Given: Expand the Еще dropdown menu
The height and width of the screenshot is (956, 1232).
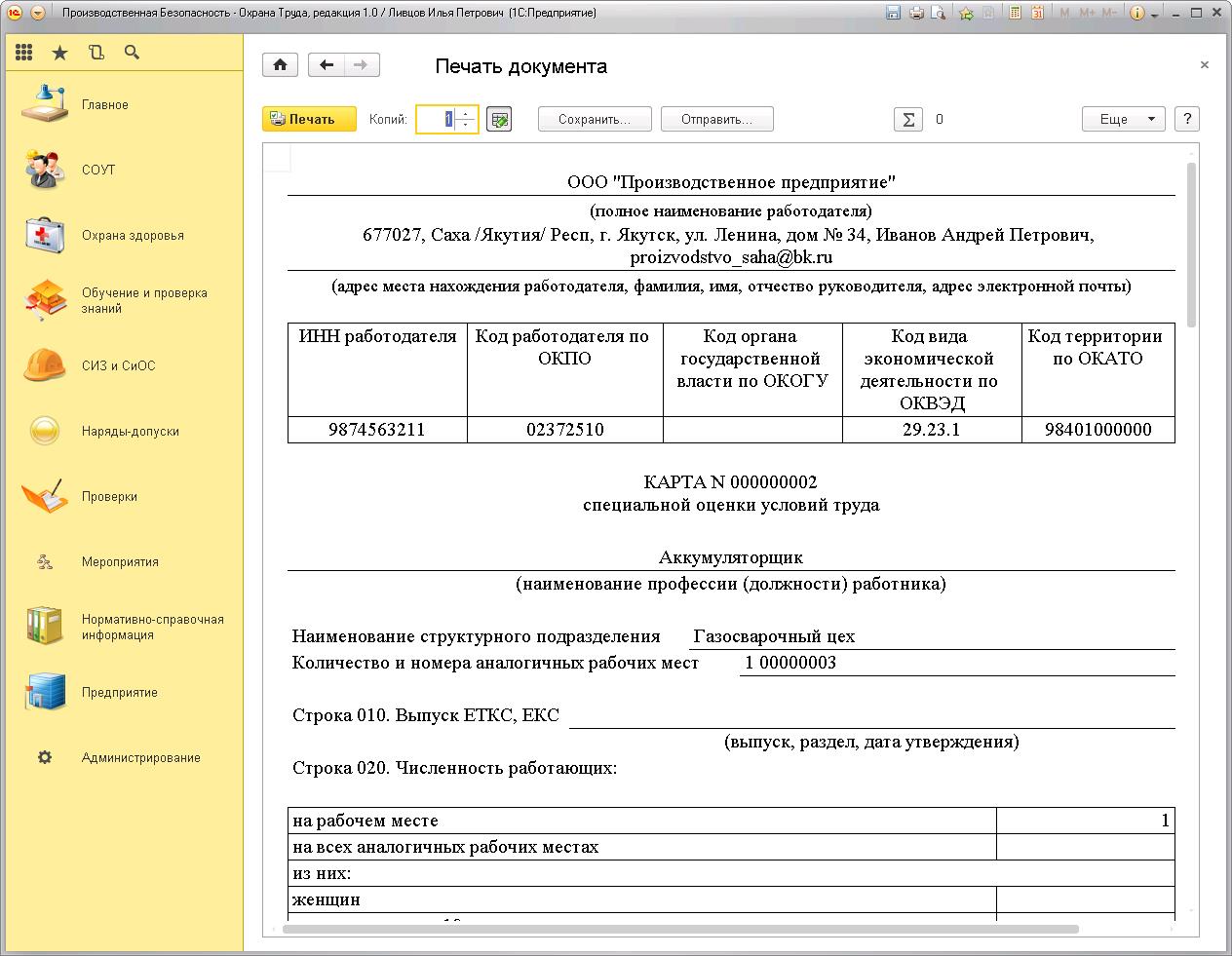Looking at the screenshot, I should (1123, 119).
